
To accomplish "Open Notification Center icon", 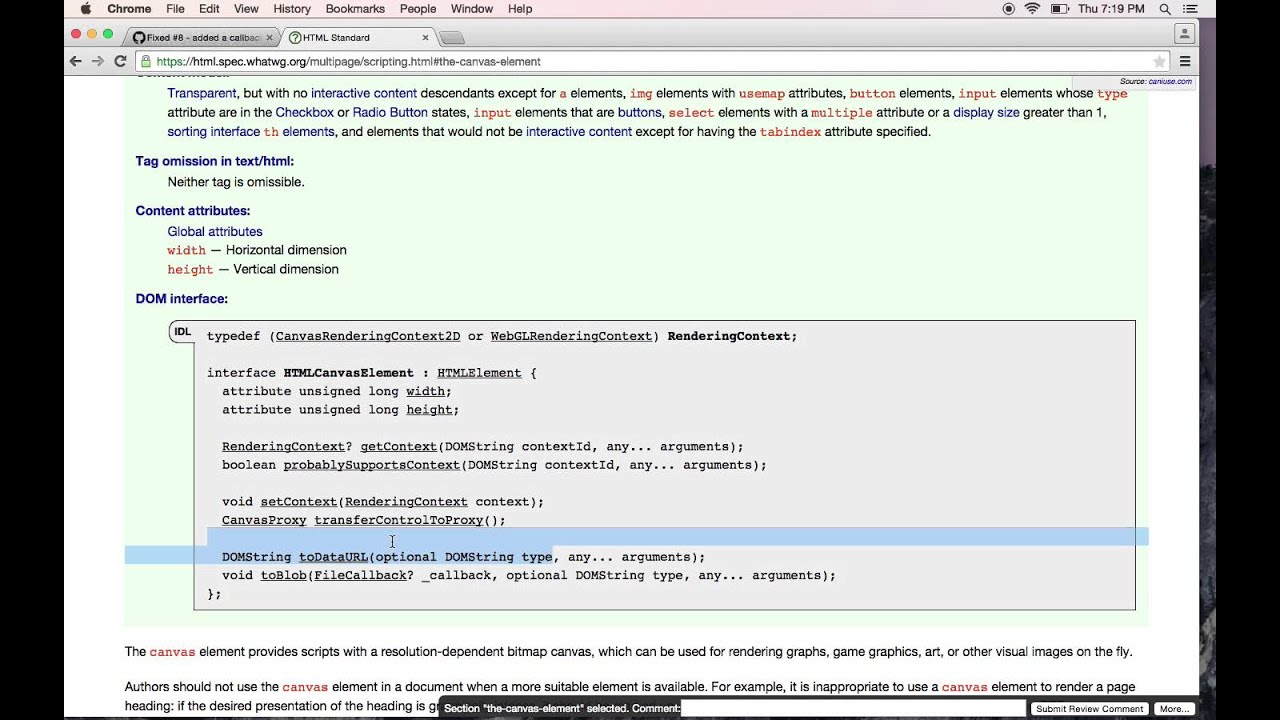I will coord(1190,9).
